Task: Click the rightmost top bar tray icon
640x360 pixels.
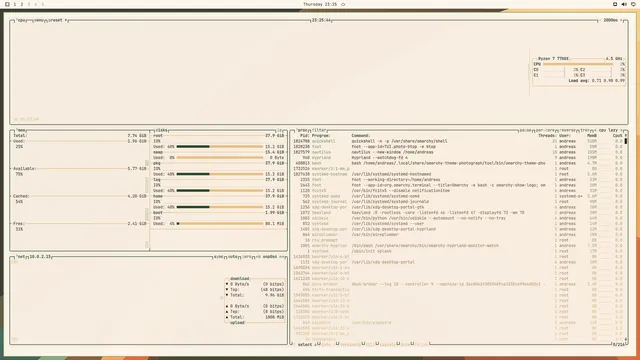Action: point(633,4)
